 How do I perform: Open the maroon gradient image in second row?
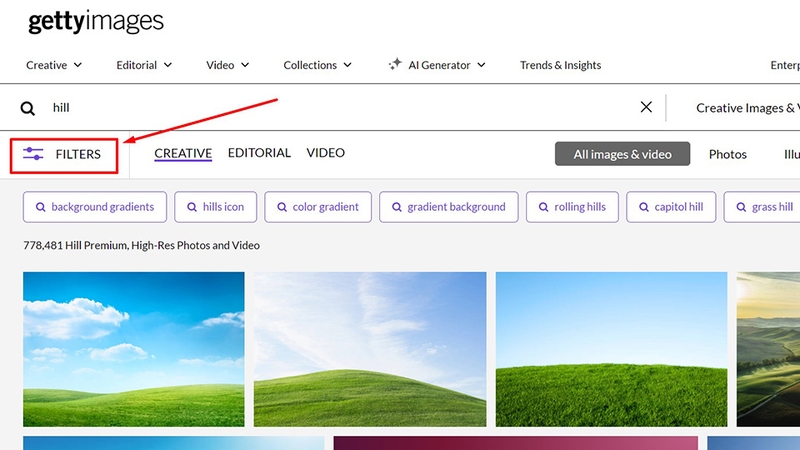[515, 443]
